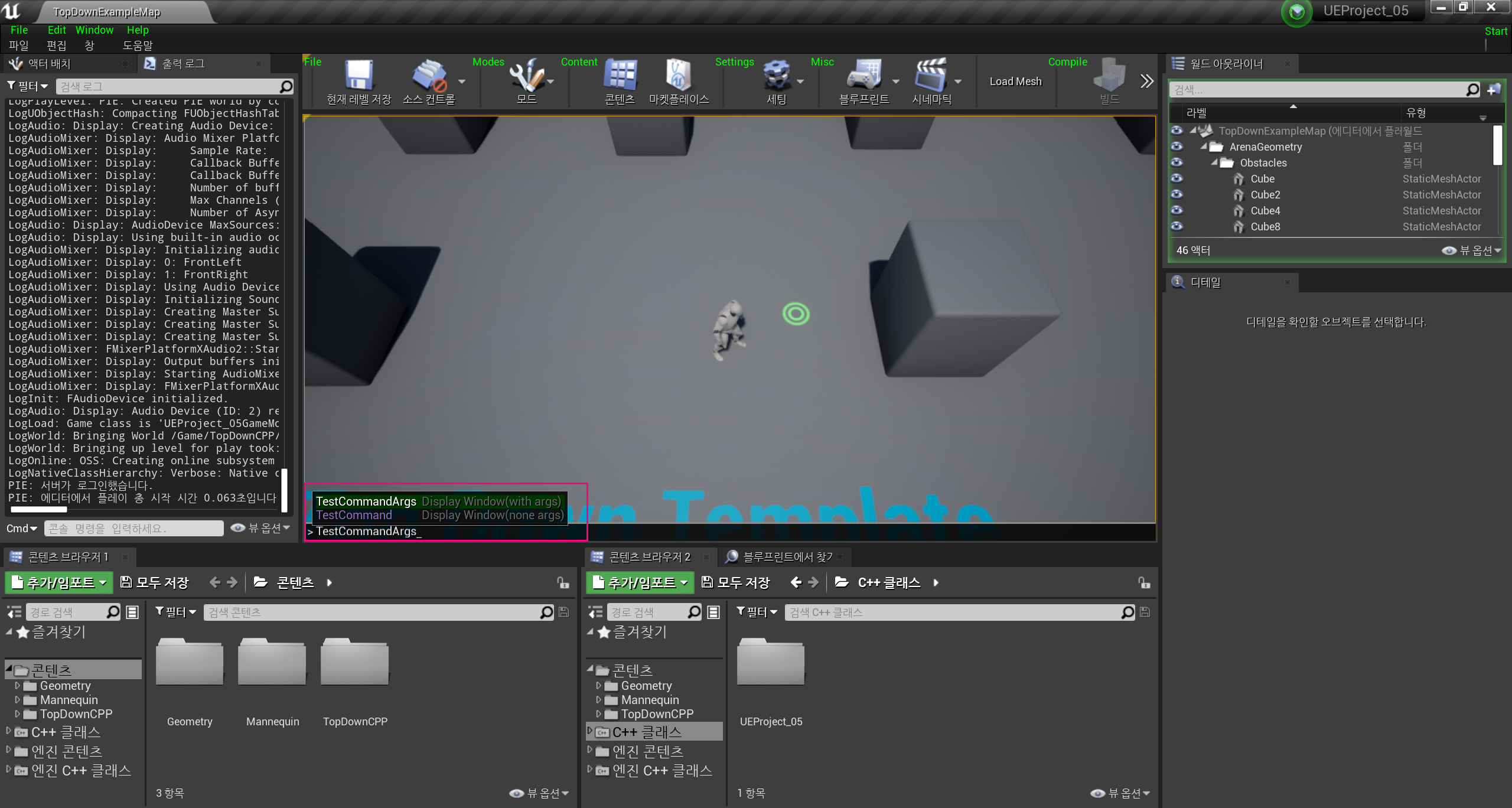This screenshot has height=808, width=1512.
Task: Open the Blueprints toolbar icon
Action: pos(863,76)
